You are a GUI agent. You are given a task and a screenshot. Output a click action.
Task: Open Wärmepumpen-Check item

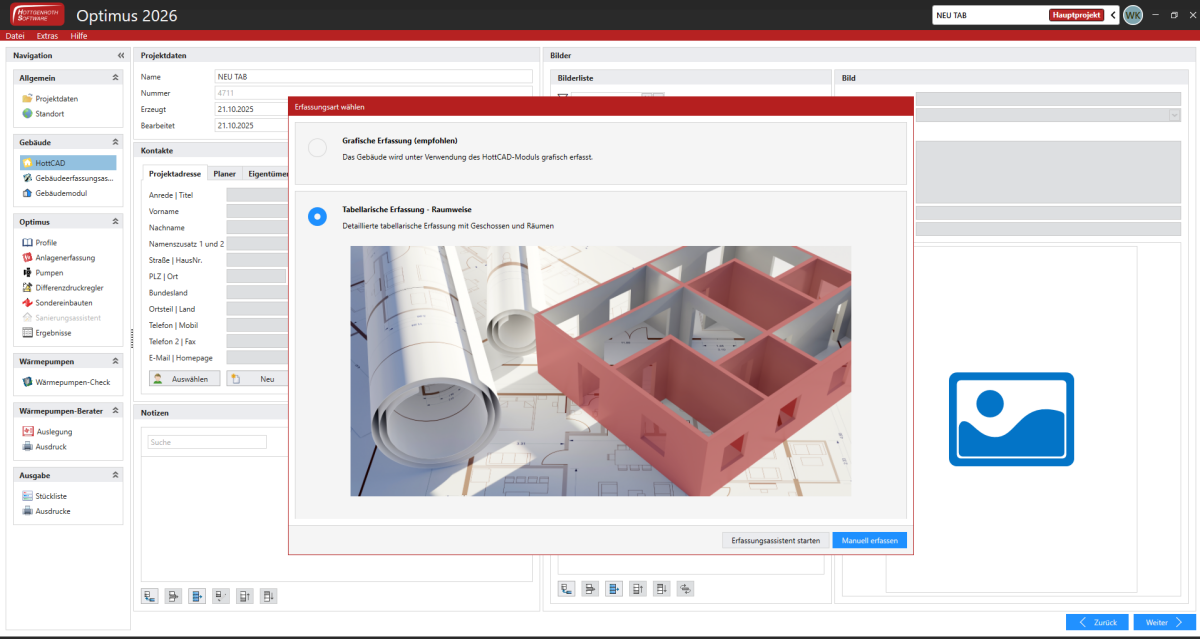72,382
